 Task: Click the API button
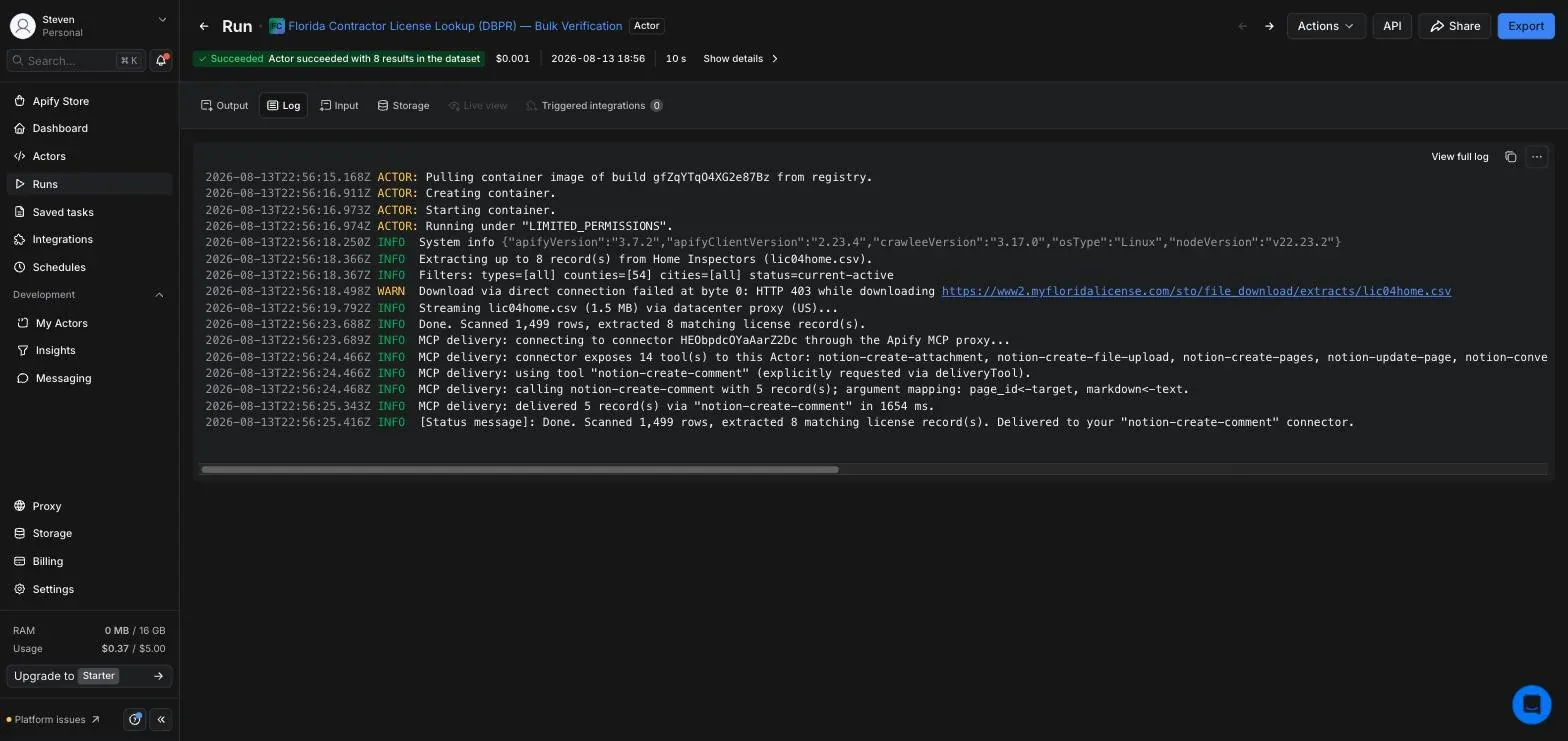click(1392, 26)
